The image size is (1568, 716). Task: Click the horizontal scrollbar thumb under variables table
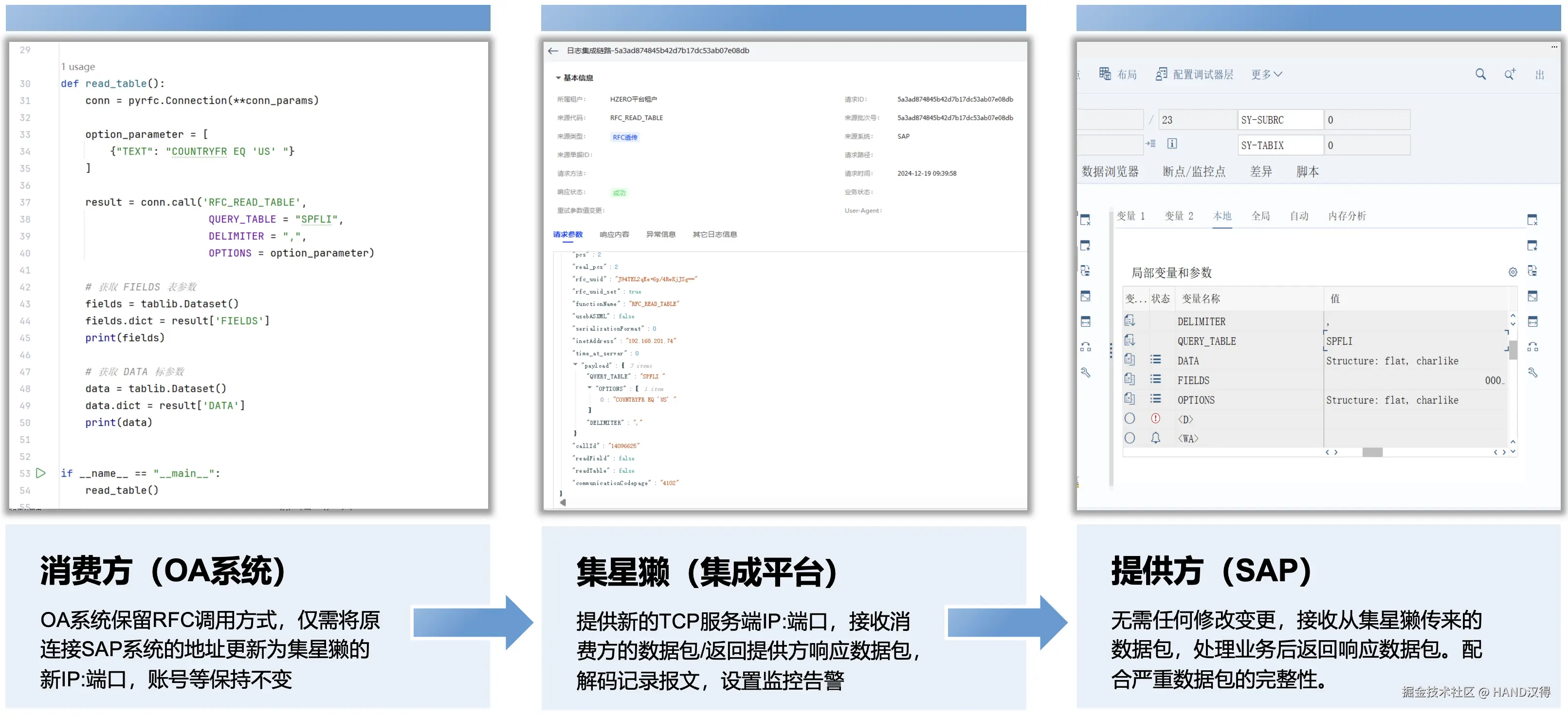coord(1372,452)
